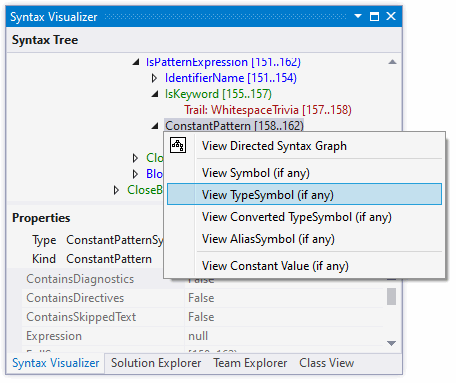This screenshot has width=456, height=383.
Task: Click the Syntax Tree section header
Action: point(45,40)
